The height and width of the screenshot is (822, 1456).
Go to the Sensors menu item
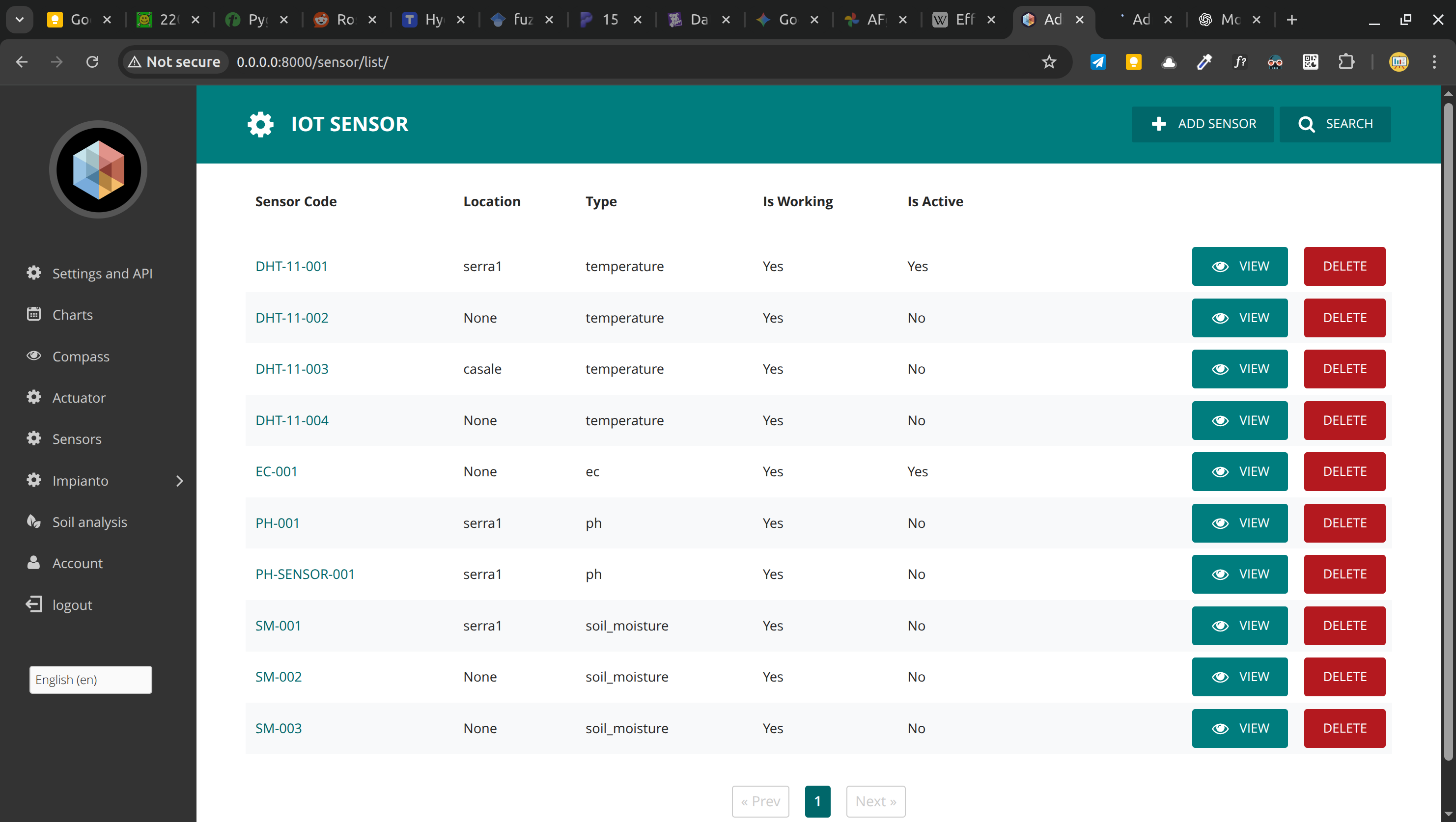(77, 439)
